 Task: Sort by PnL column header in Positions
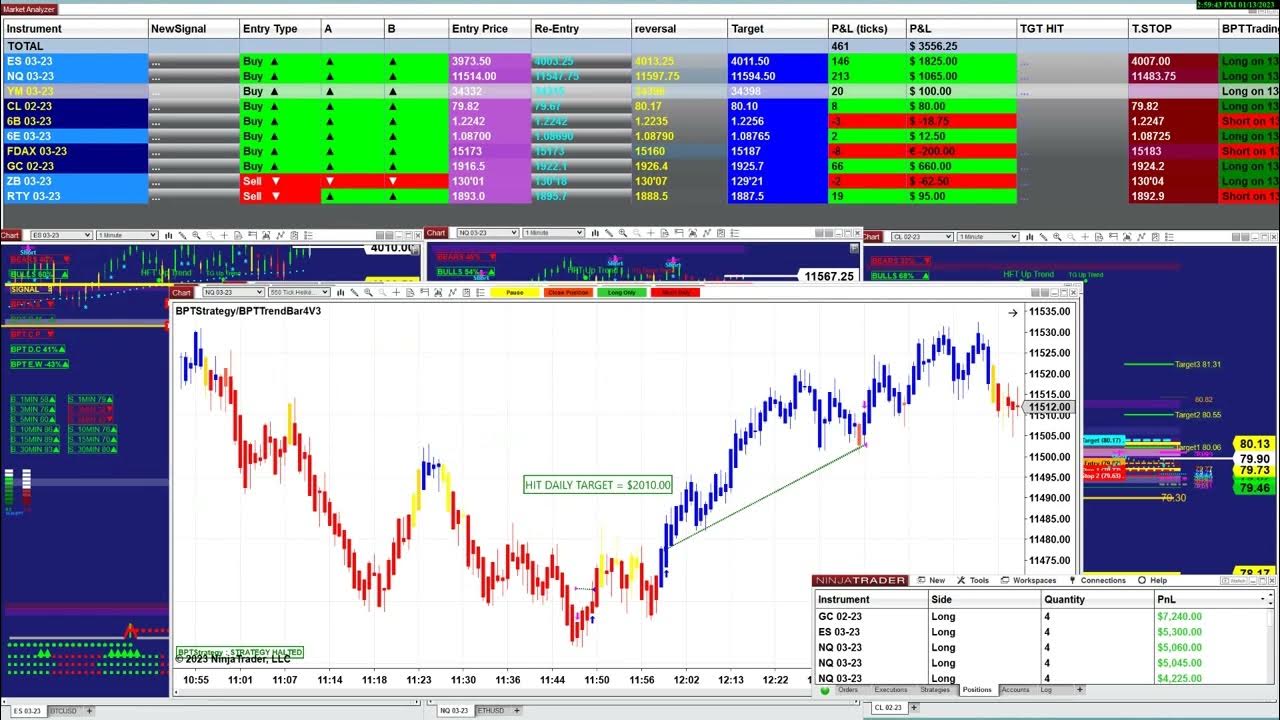point(1210,599)
